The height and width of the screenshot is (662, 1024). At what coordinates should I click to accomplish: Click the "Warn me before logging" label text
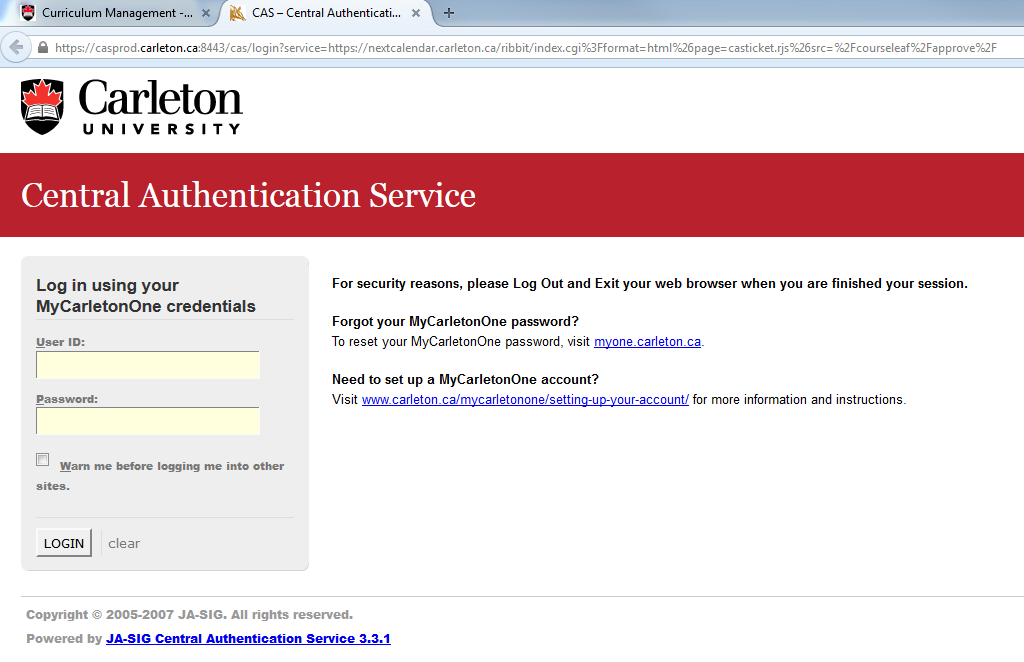[171, 466]
